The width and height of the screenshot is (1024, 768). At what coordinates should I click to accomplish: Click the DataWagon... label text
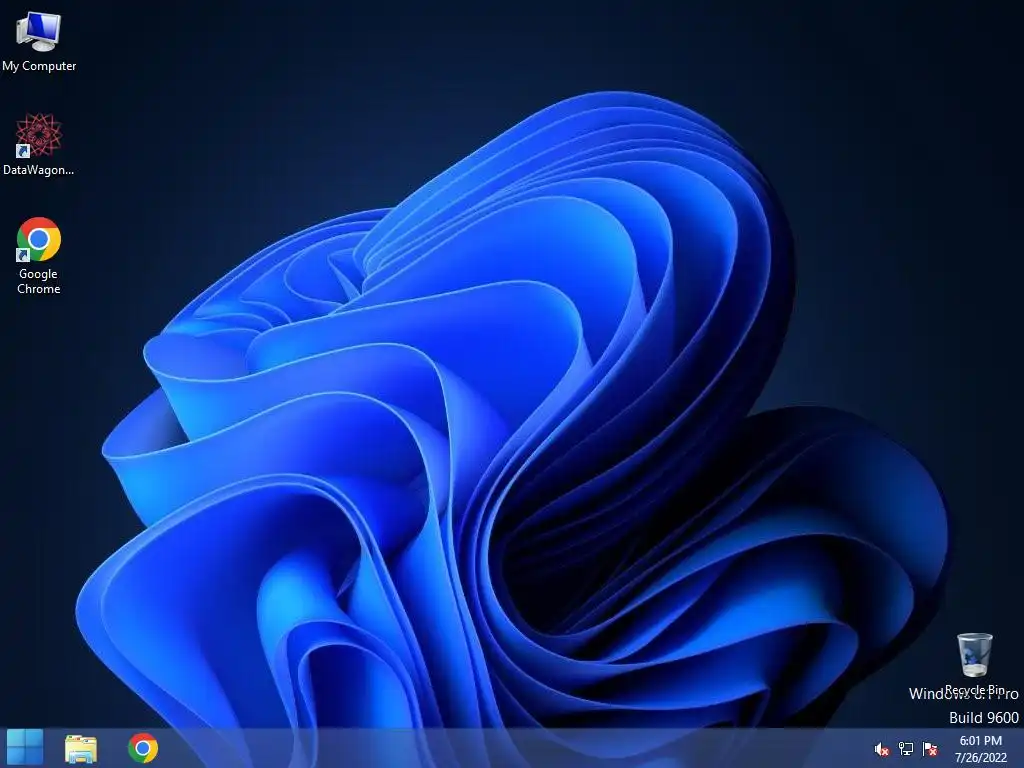(x=39, y=170)
